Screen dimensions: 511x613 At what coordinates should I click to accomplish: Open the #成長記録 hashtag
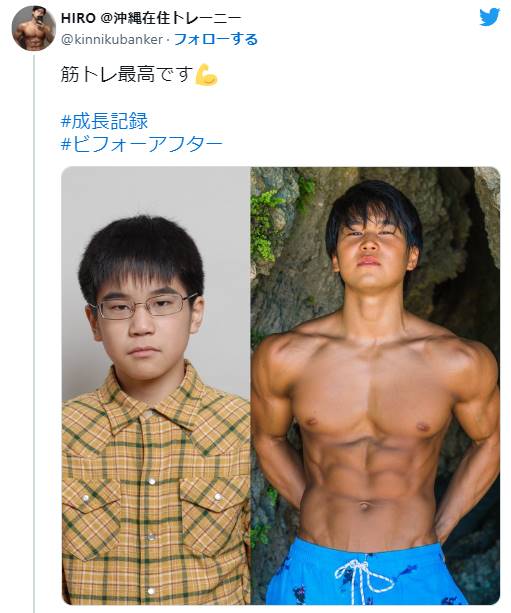(104, 121)
